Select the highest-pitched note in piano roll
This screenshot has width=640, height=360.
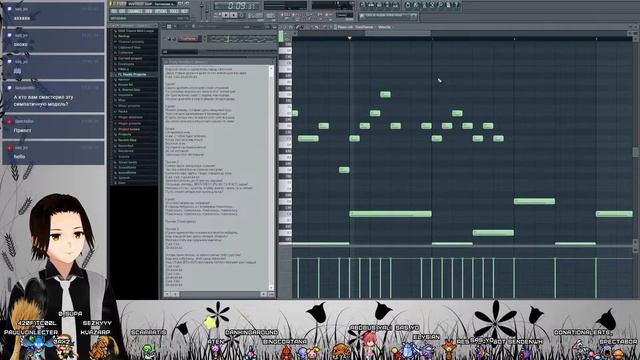coord(385,94)
